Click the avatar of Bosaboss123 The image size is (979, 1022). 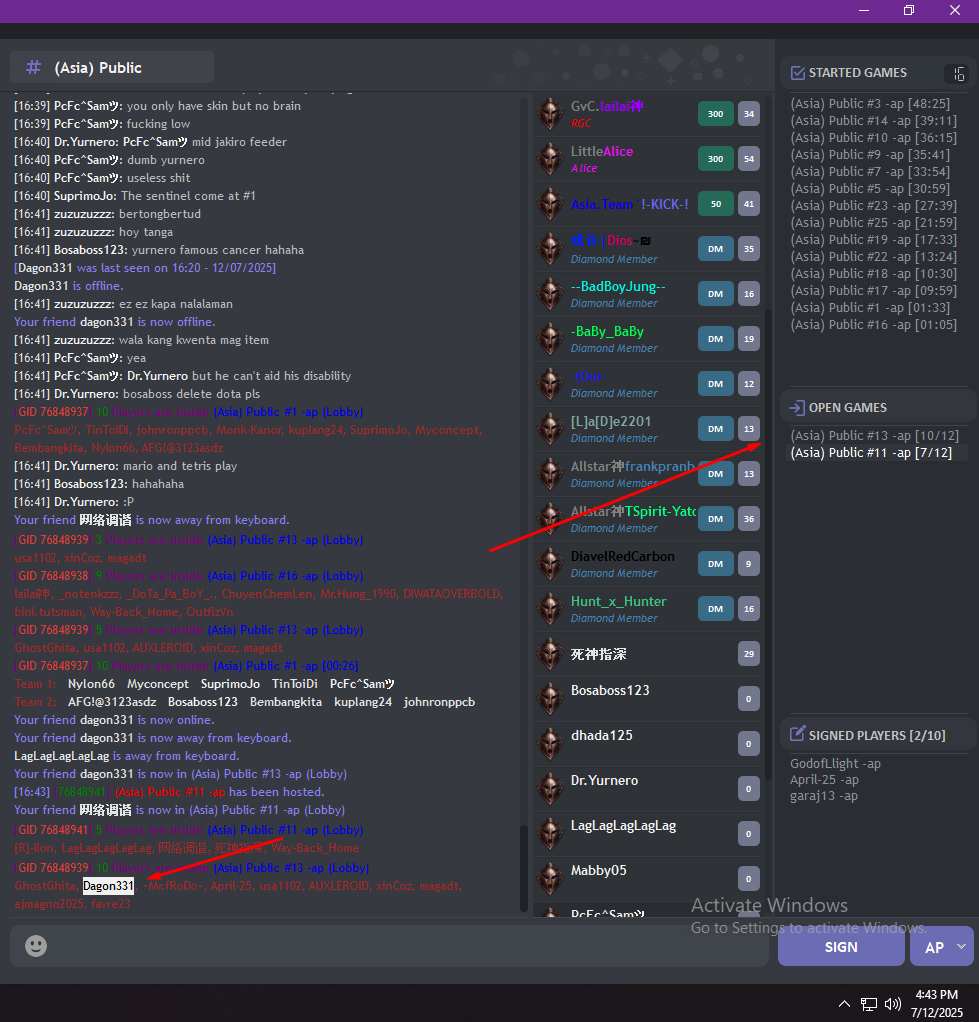pos(551,698)
